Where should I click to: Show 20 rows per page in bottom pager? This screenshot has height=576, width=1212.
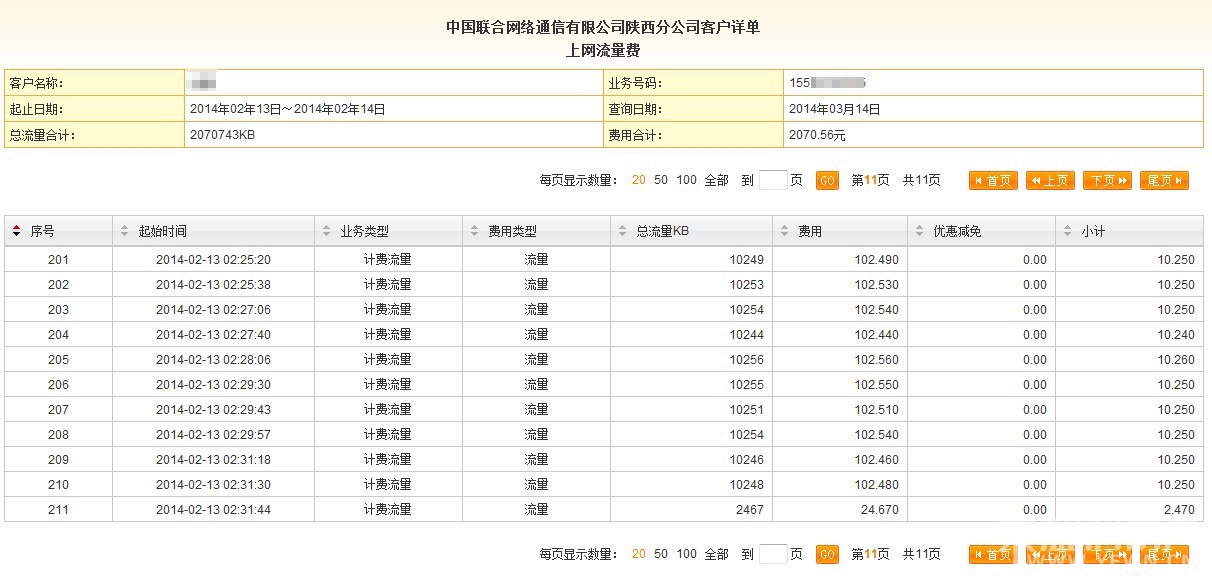pos(639,554)
